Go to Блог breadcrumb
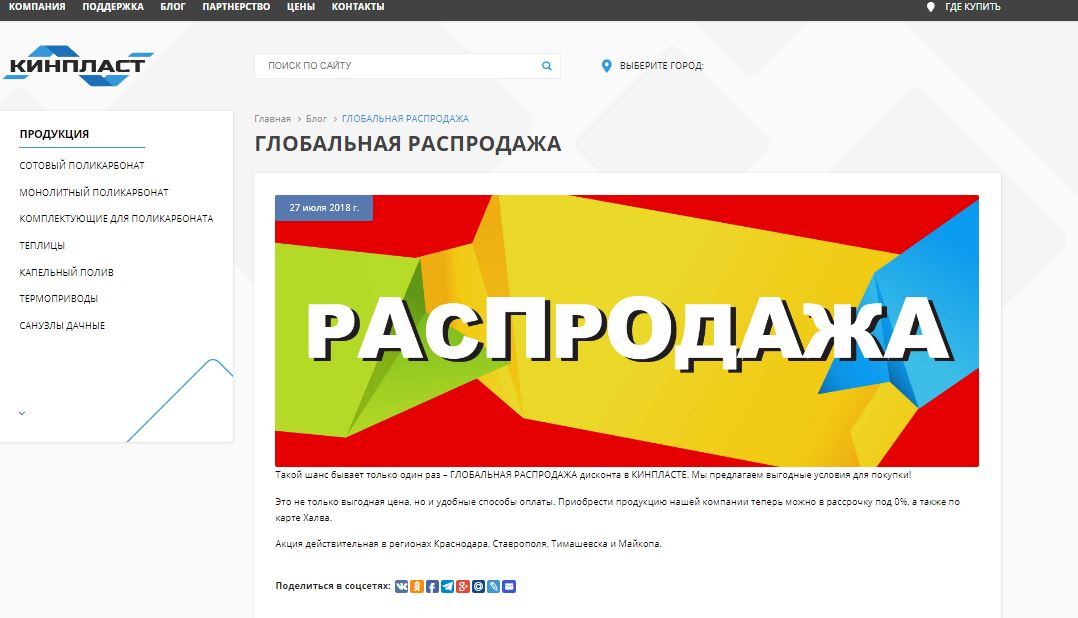The height and width of the screenshot is (618, 1078). pos(316,119)
